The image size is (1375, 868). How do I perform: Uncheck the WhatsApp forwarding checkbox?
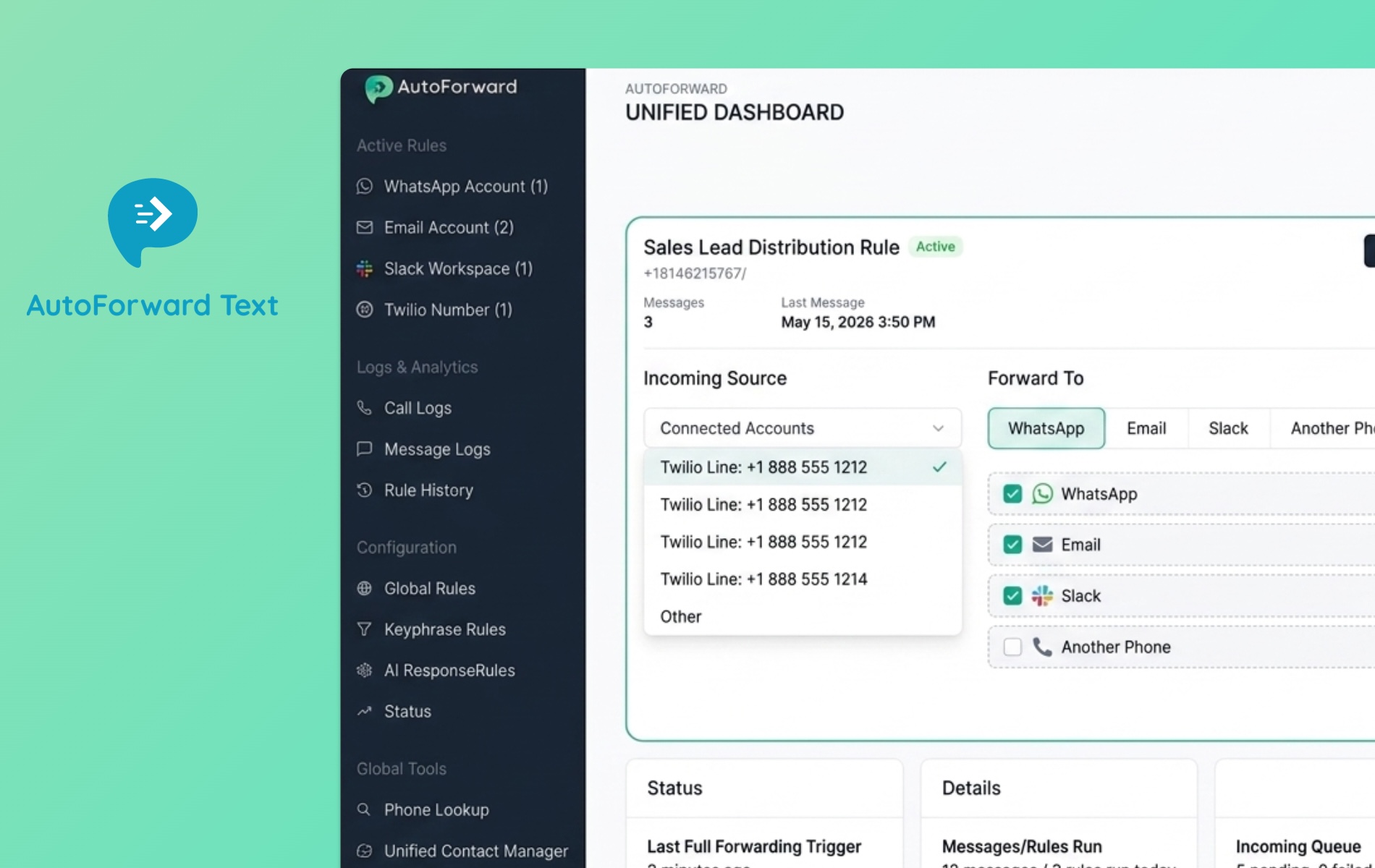(1012, 494)
